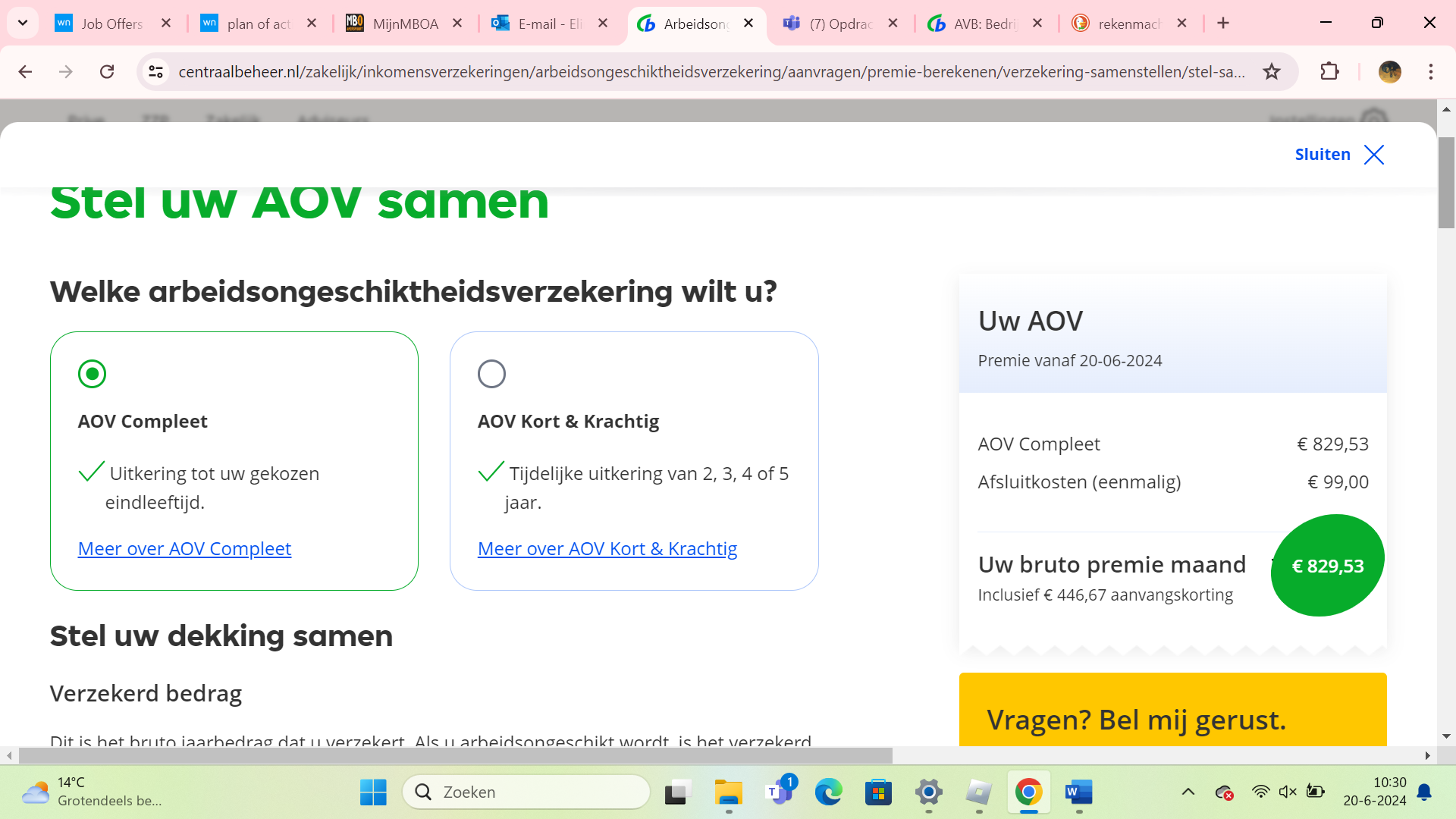
Task: Open the Chrome extensions menu
Action: point(1329,72)
